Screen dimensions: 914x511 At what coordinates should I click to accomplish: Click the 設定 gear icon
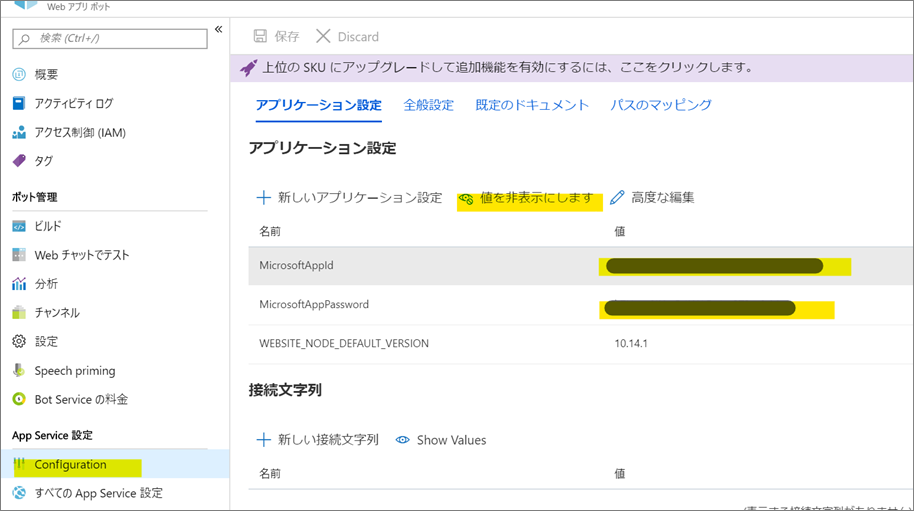coord(18,342)
